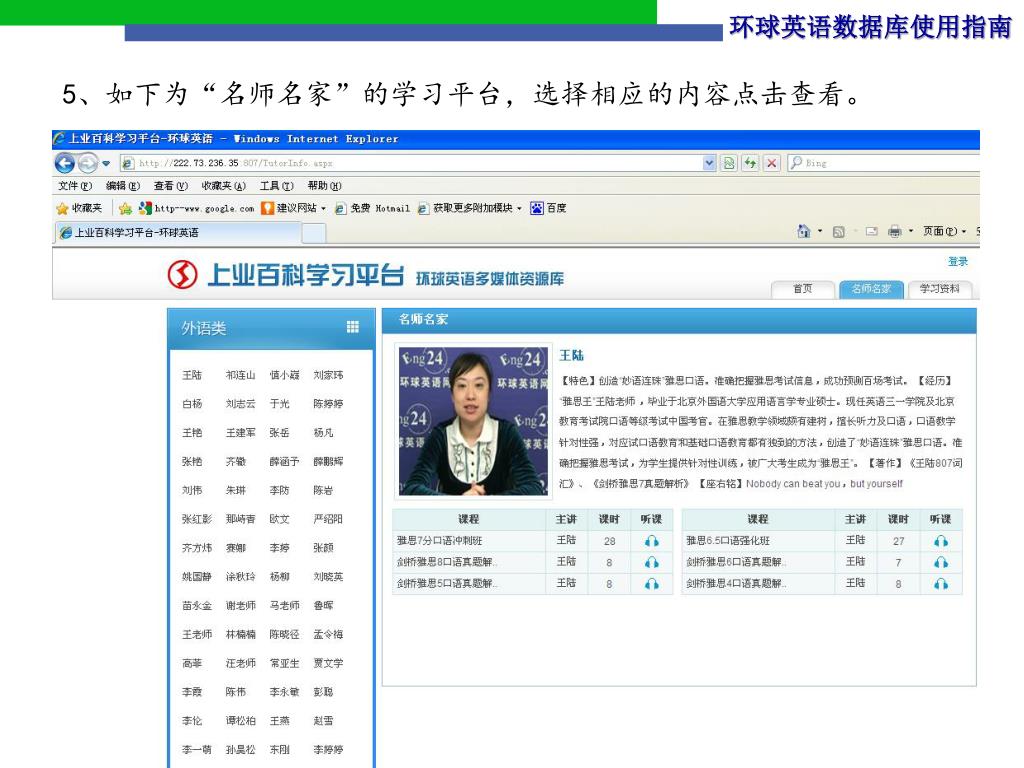Click the IE Forward navigation arrow

(88, 163)
